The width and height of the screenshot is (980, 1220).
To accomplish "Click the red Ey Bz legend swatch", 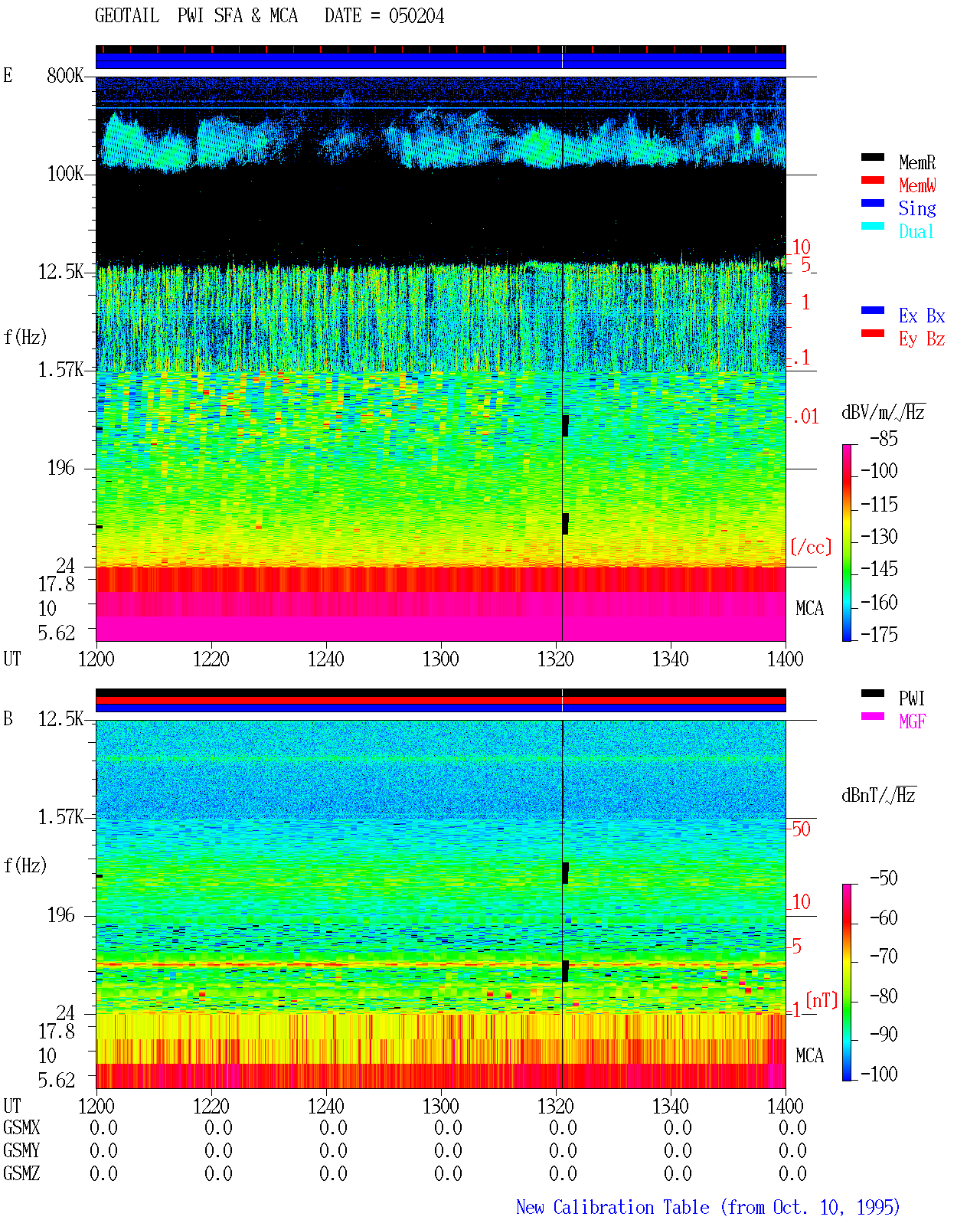I will (x=873, y=333).
